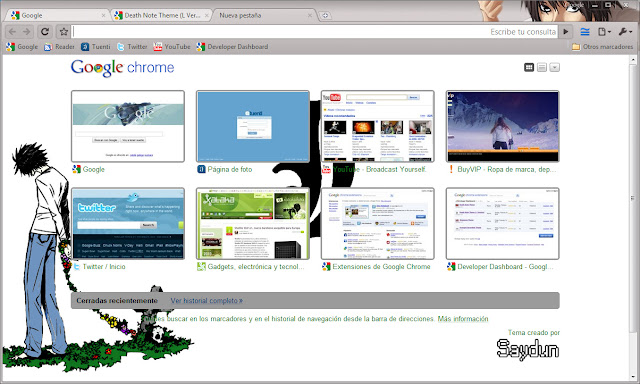Open the Más información link

(463, 319)
